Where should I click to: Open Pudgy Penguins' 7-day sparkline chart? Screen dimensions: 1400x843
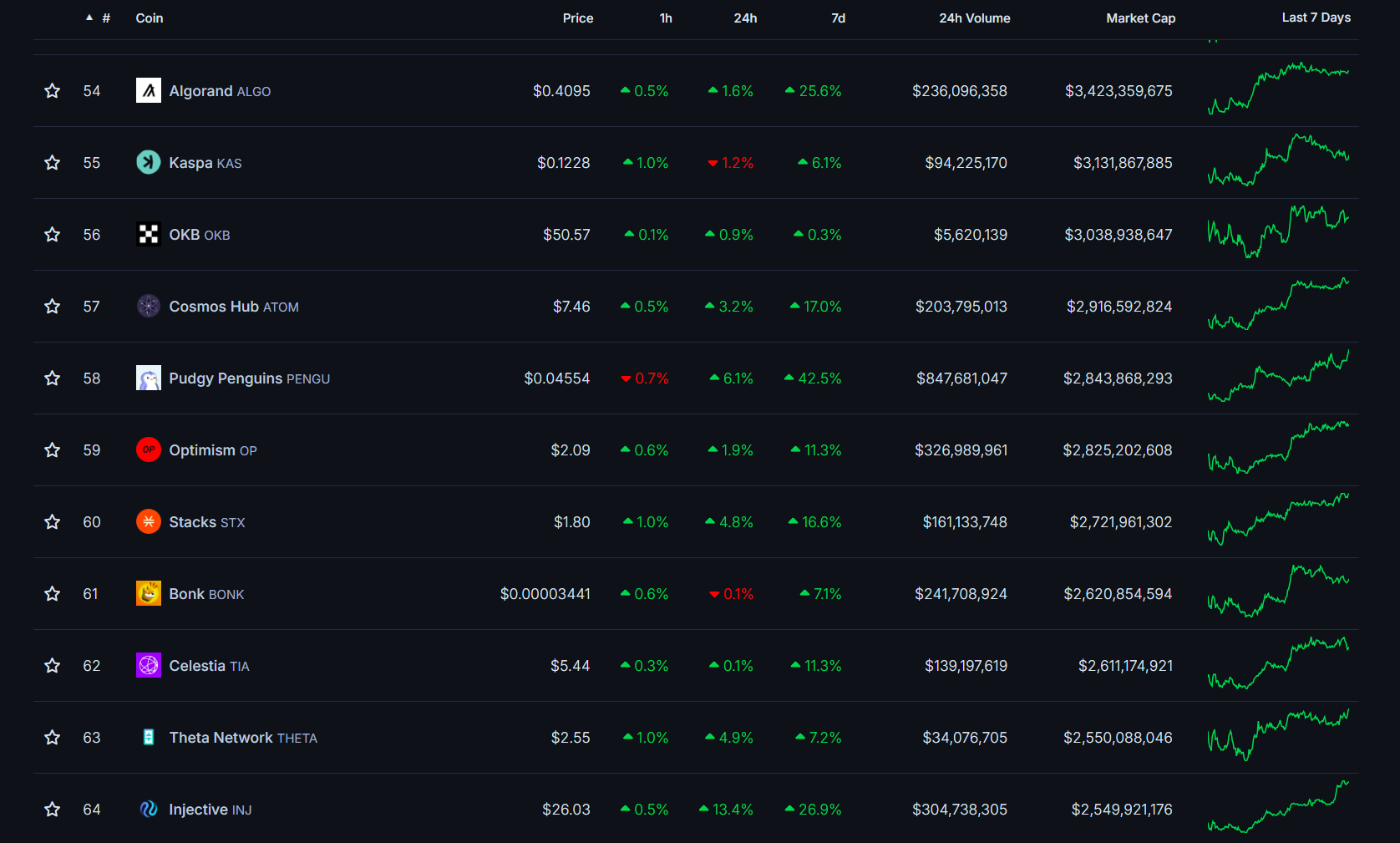coord(1278,375)
